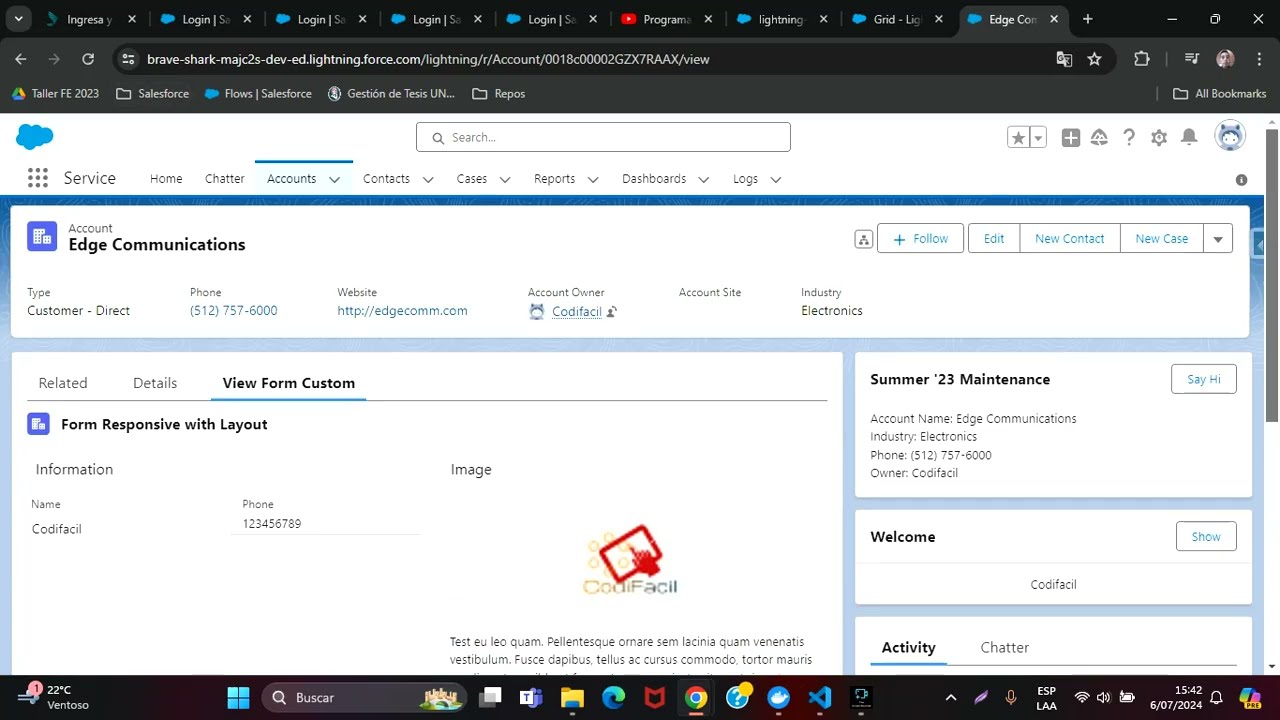Click the Show button in Welcome card
This screenshot has width=1280, height=720.
coord(1206,537)
